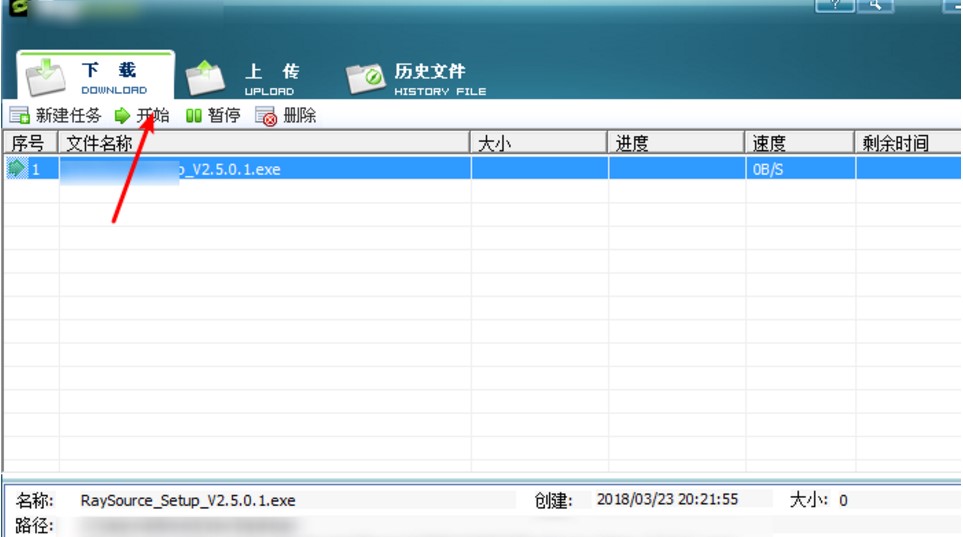The image size is (963, 537).
Task: Click the 剩余时间 column header
Action: point(908,143)
